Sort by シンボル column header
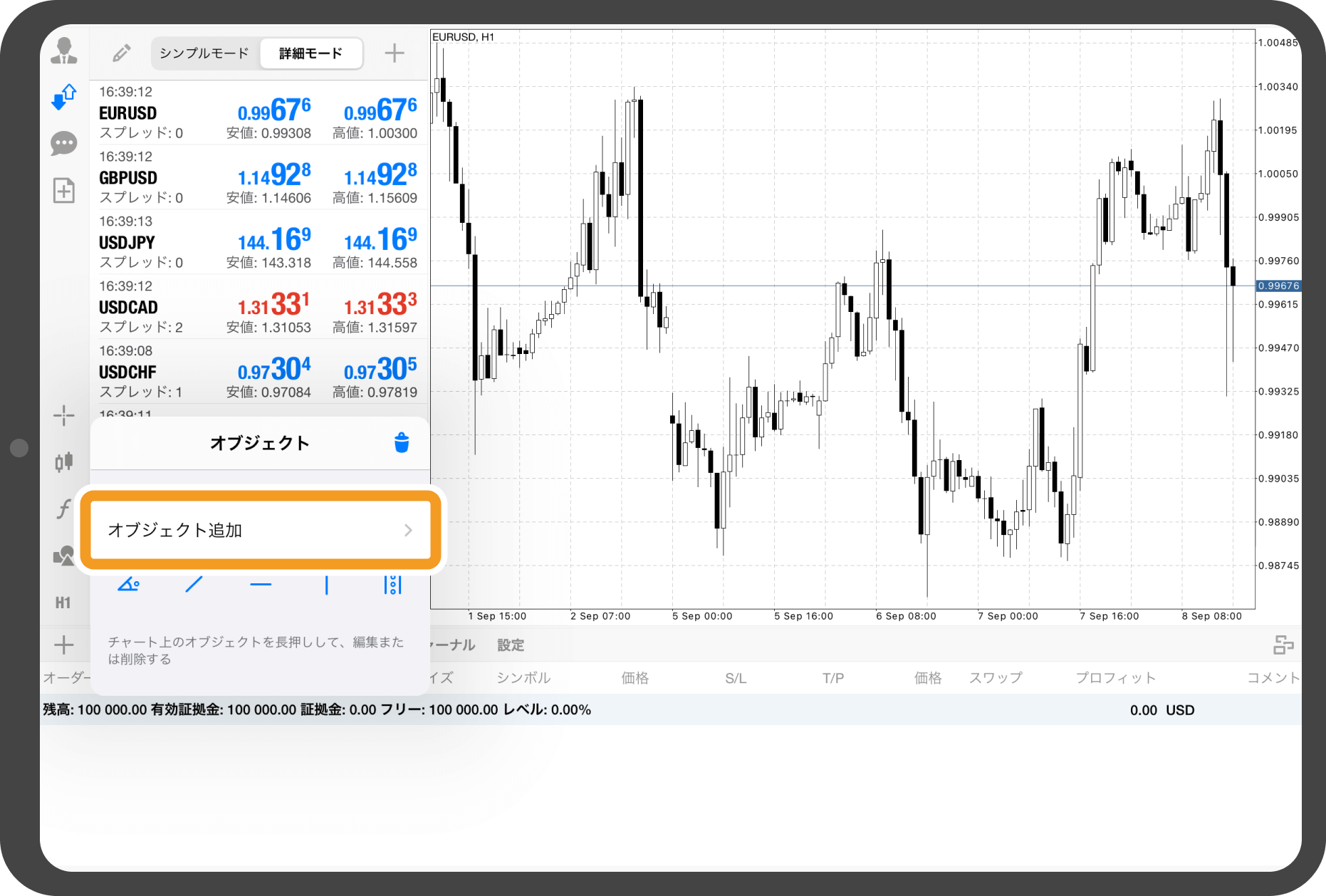 click(523, 678)
